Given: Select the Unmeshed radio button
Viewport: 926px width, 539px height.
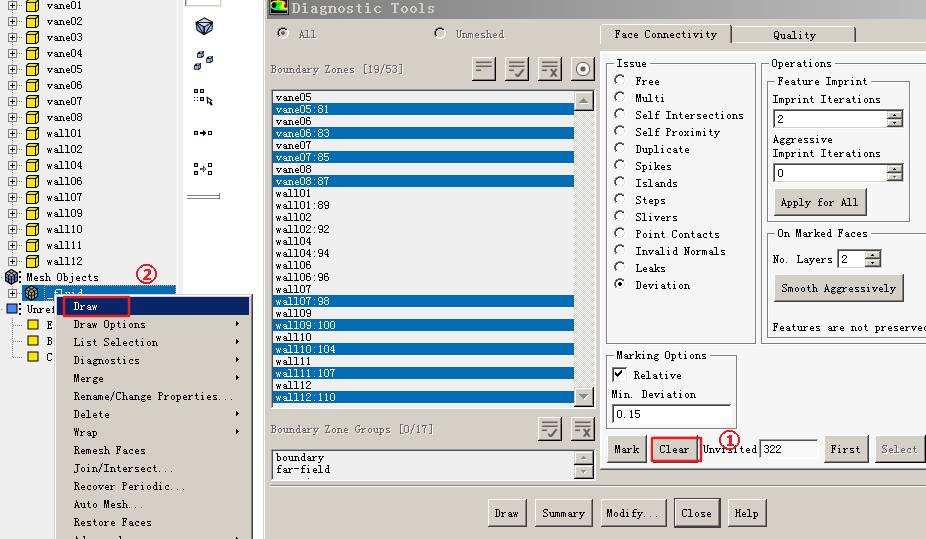Looking at the screenshot, I should (440, 33).
